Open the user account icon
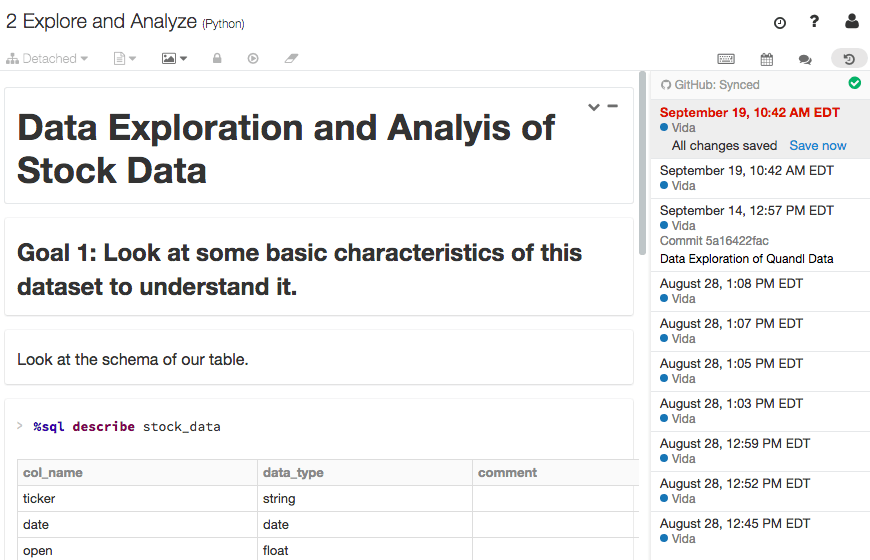This screenshot has height=560, width=870. pos(852,21)
